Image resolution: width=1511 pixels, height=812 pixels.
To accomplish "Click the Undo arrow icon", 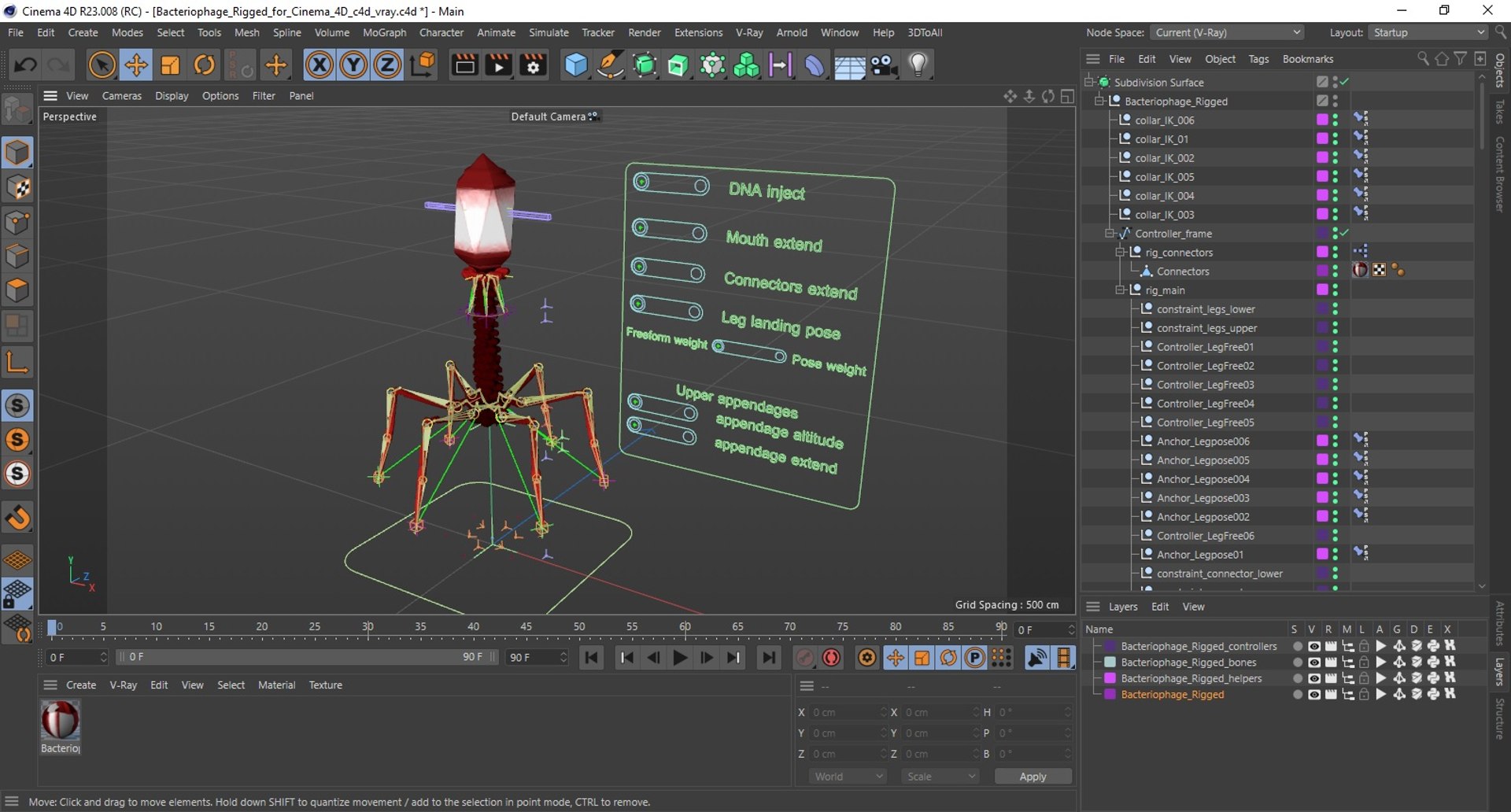I will 25,65.
